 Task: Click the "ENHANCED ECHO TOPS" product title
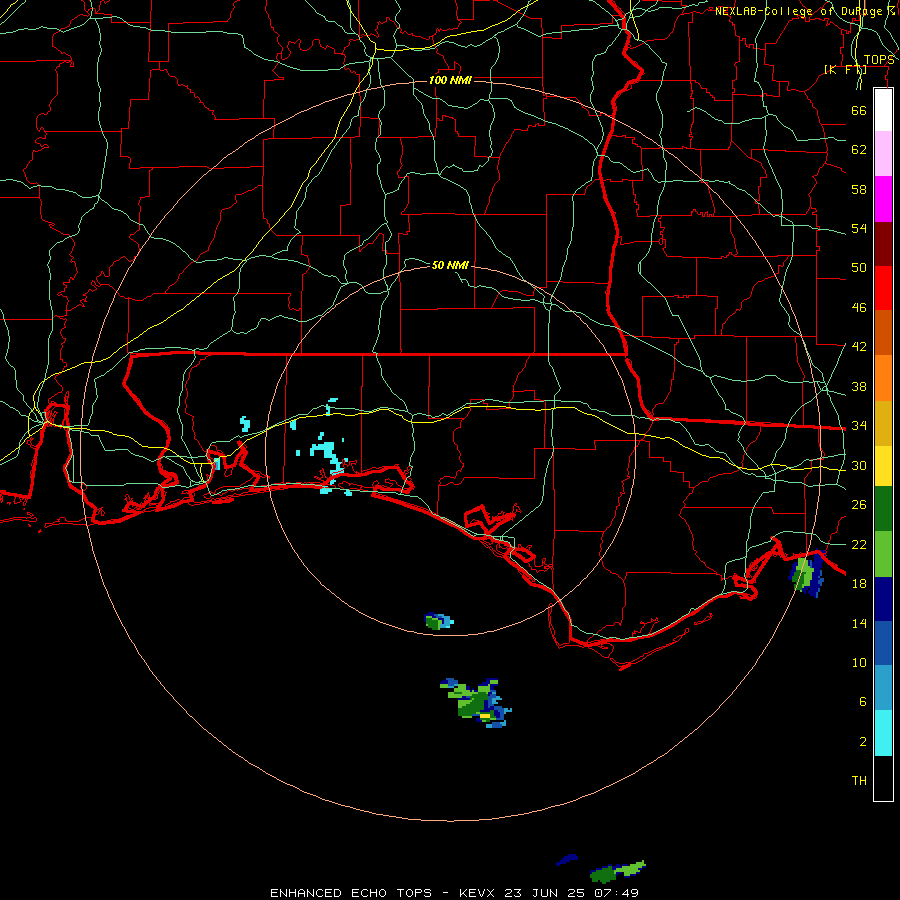click(351, 893)
